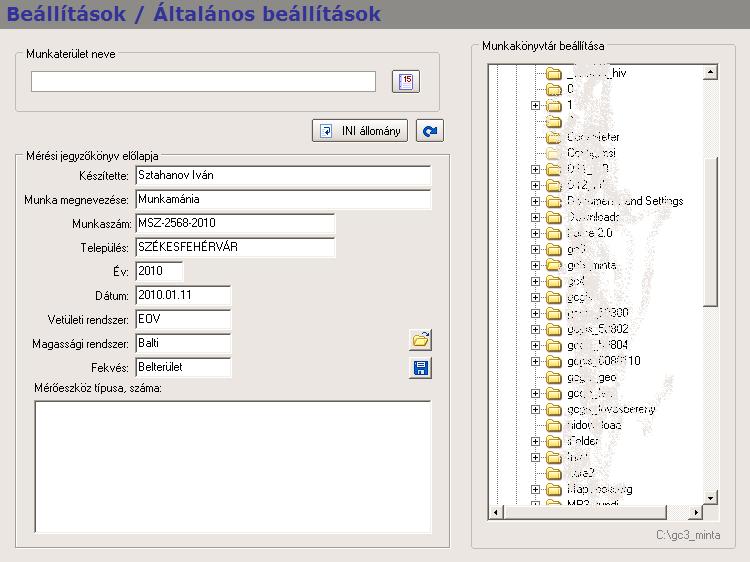Click the Fekvés field Belterület
Viewport: 750px width, 562px height.
coord(183,367)
